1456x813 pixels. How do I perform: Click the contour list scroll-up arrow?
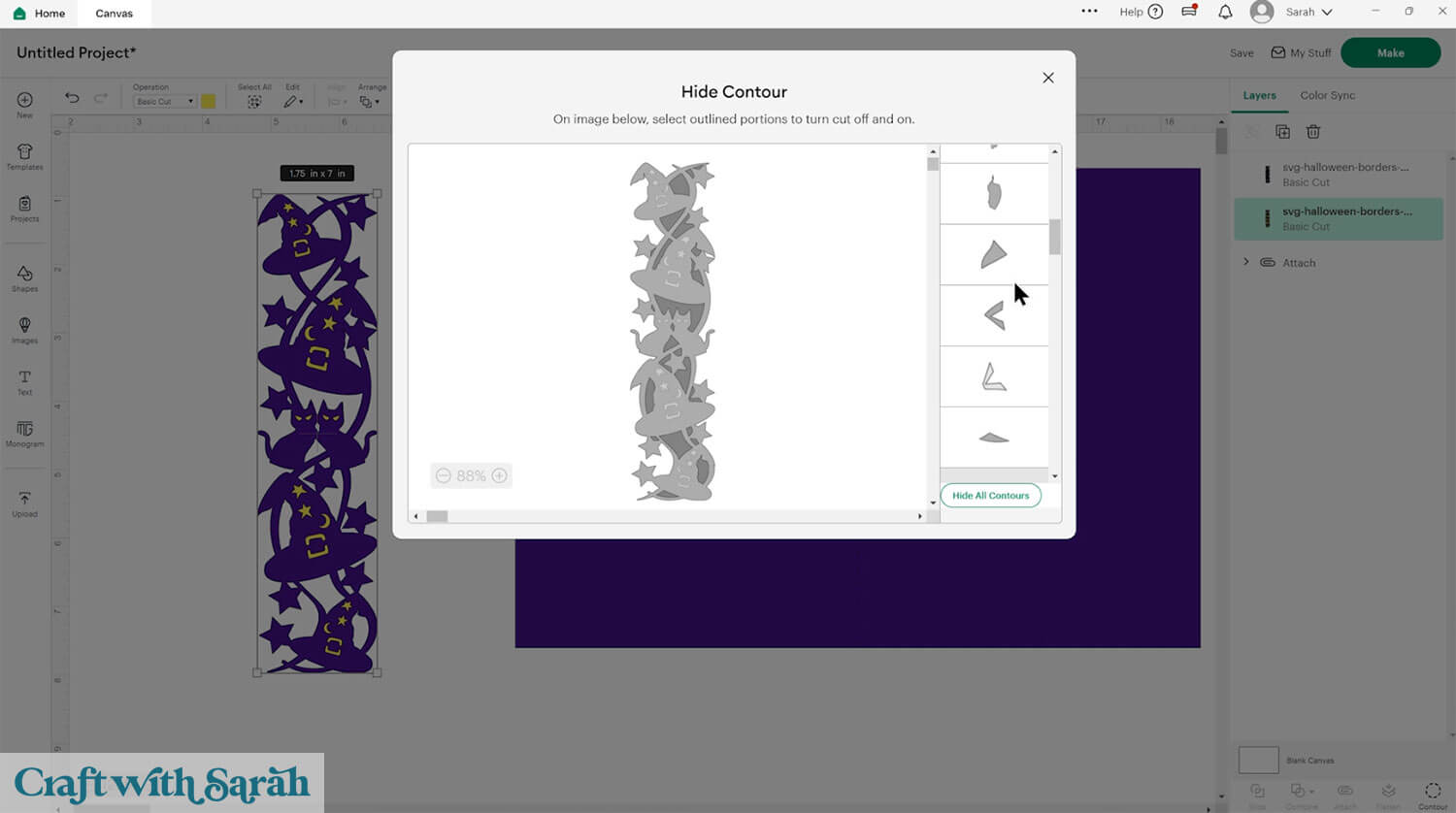1055,151
